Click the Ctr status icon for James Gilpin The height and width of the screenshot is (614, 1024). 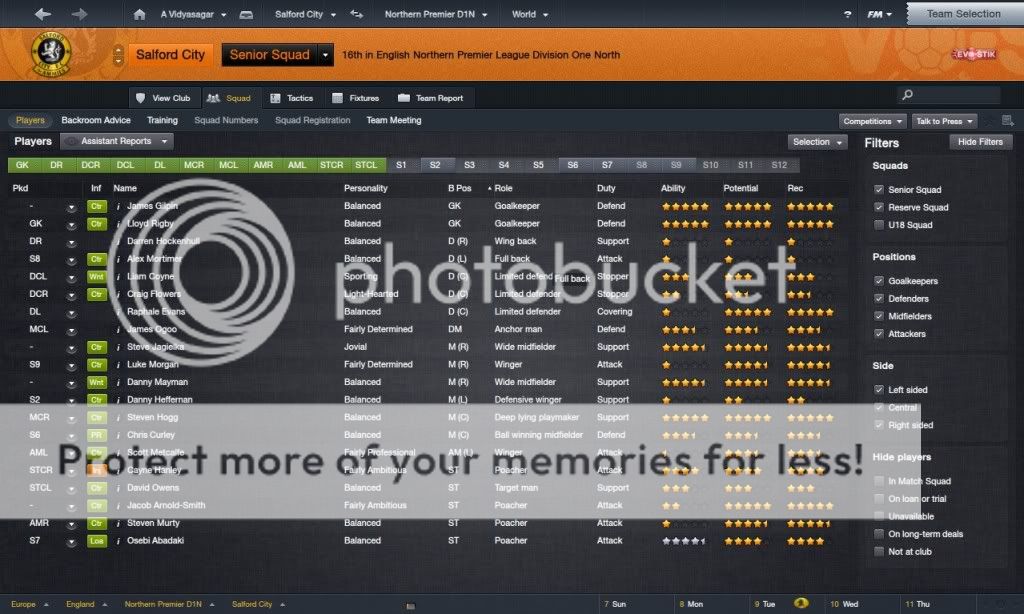click(x=97, y=206)
